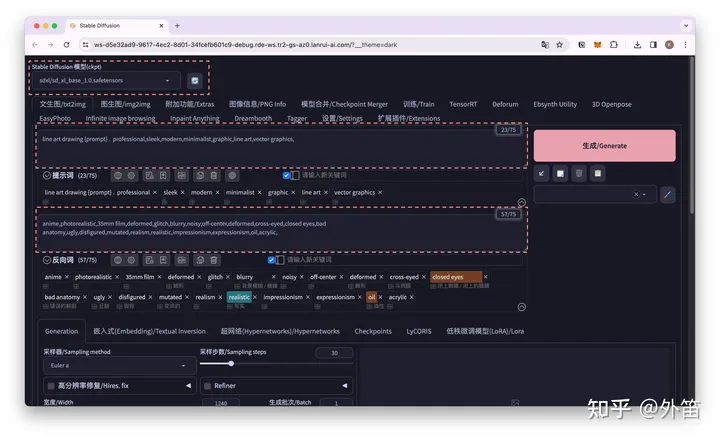Click the globe icon in the 提示词 toolbar

point(118,175)
